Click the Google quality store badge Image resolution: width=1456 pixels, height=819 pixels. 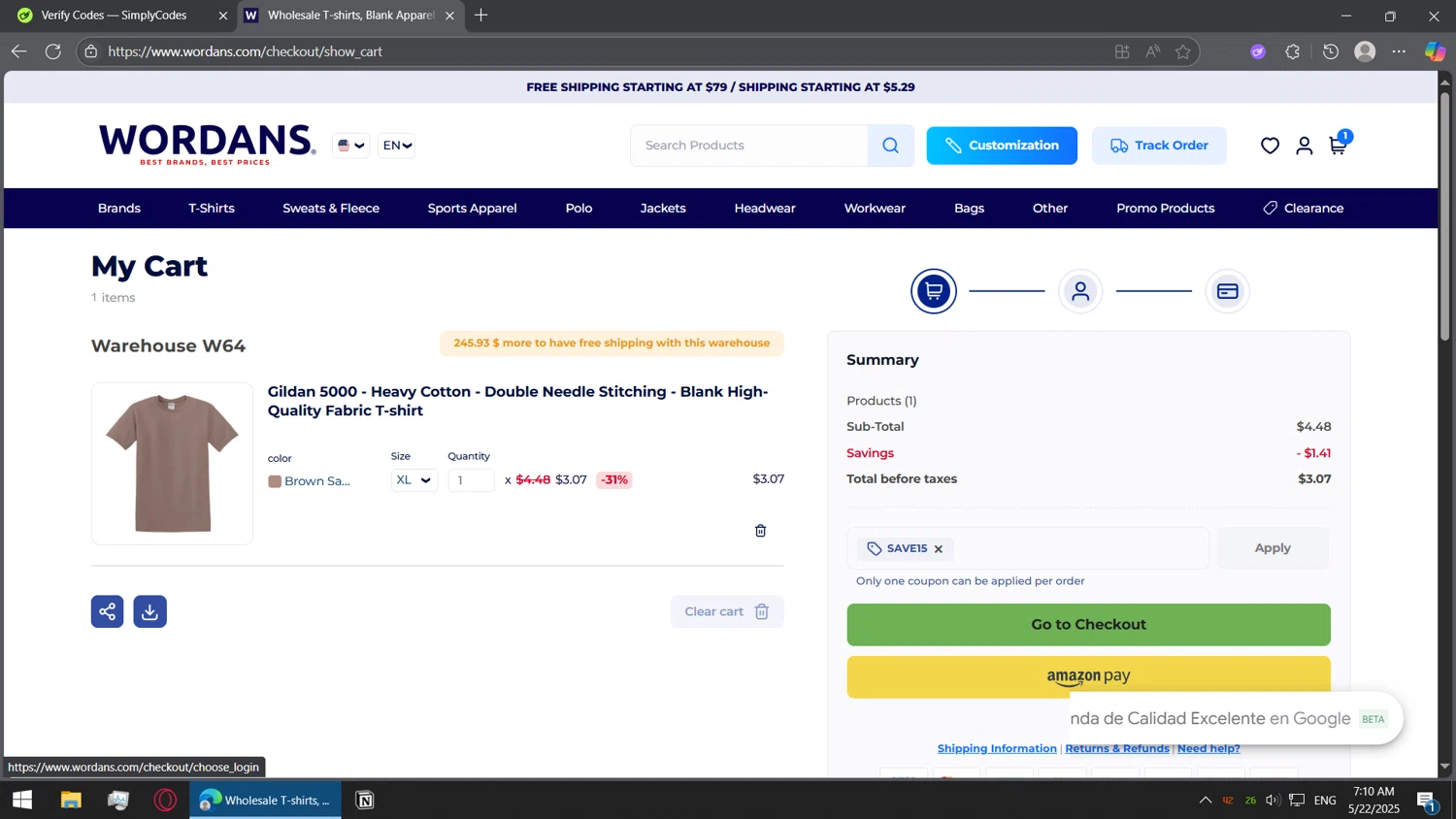[1236, 719]
